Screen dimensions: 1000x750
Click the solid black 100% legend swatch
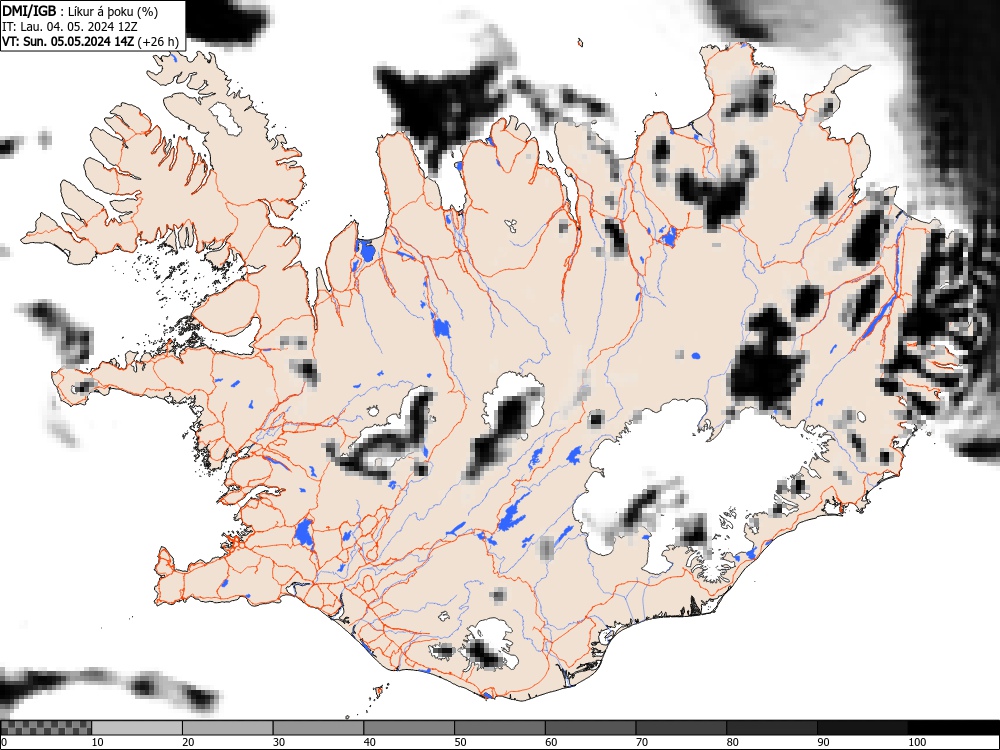click(x=953, y=728)
